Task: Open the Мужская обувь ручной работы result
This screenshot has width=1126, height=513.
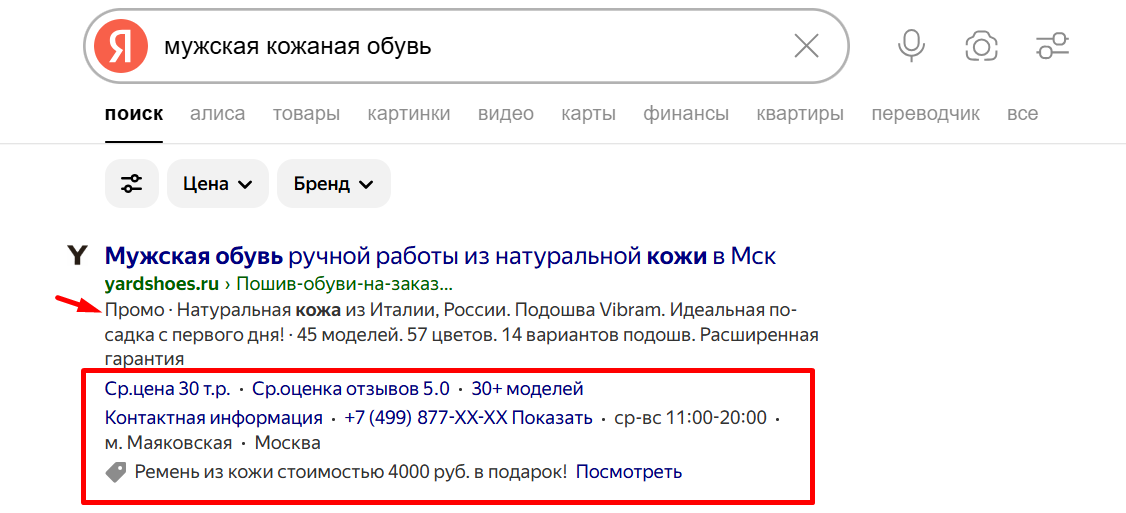Action: [440, 256]
